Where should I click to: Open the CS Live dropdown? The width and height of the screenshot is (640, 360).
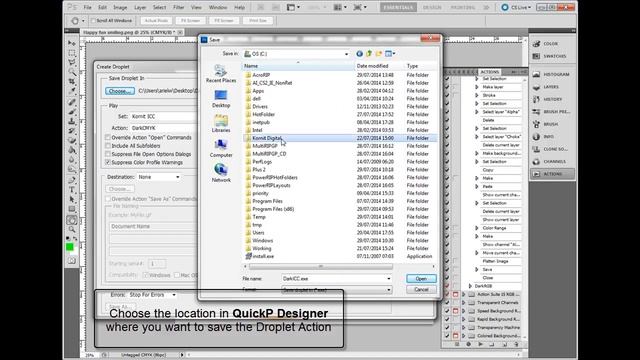pos(516,7)
